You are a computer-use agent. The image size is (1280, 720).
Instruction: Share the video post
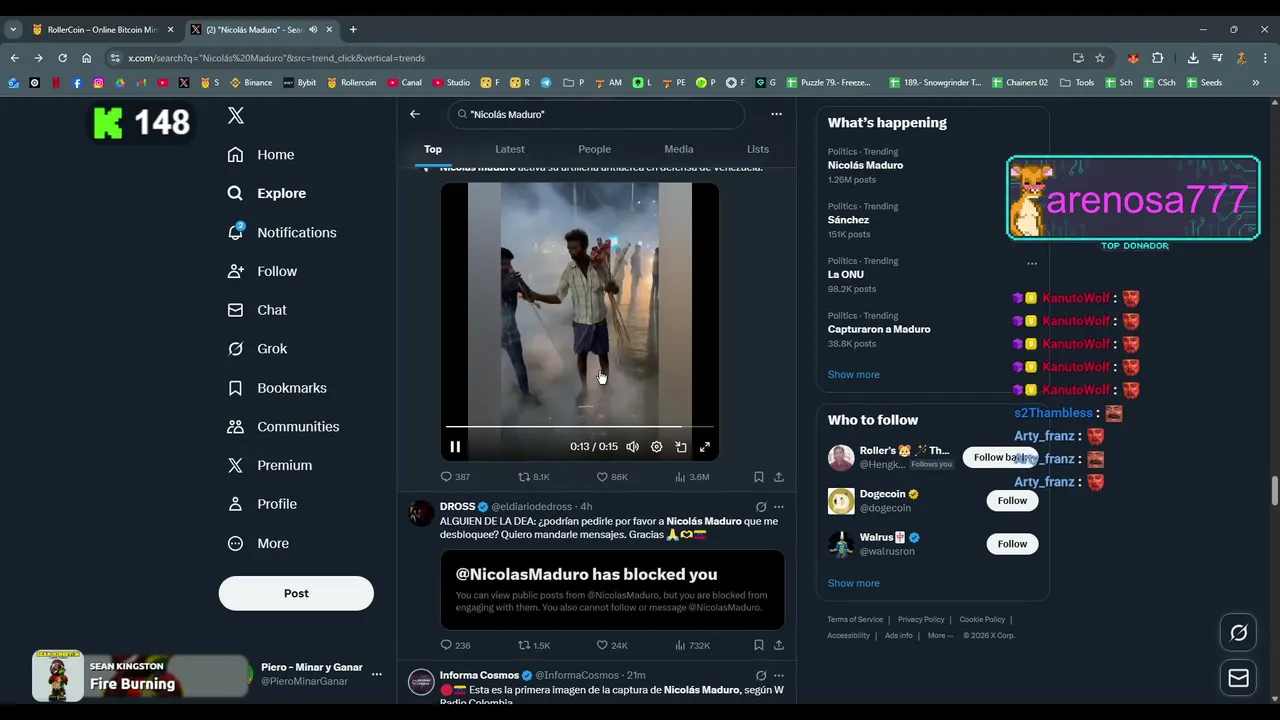[x=779, y=477]
